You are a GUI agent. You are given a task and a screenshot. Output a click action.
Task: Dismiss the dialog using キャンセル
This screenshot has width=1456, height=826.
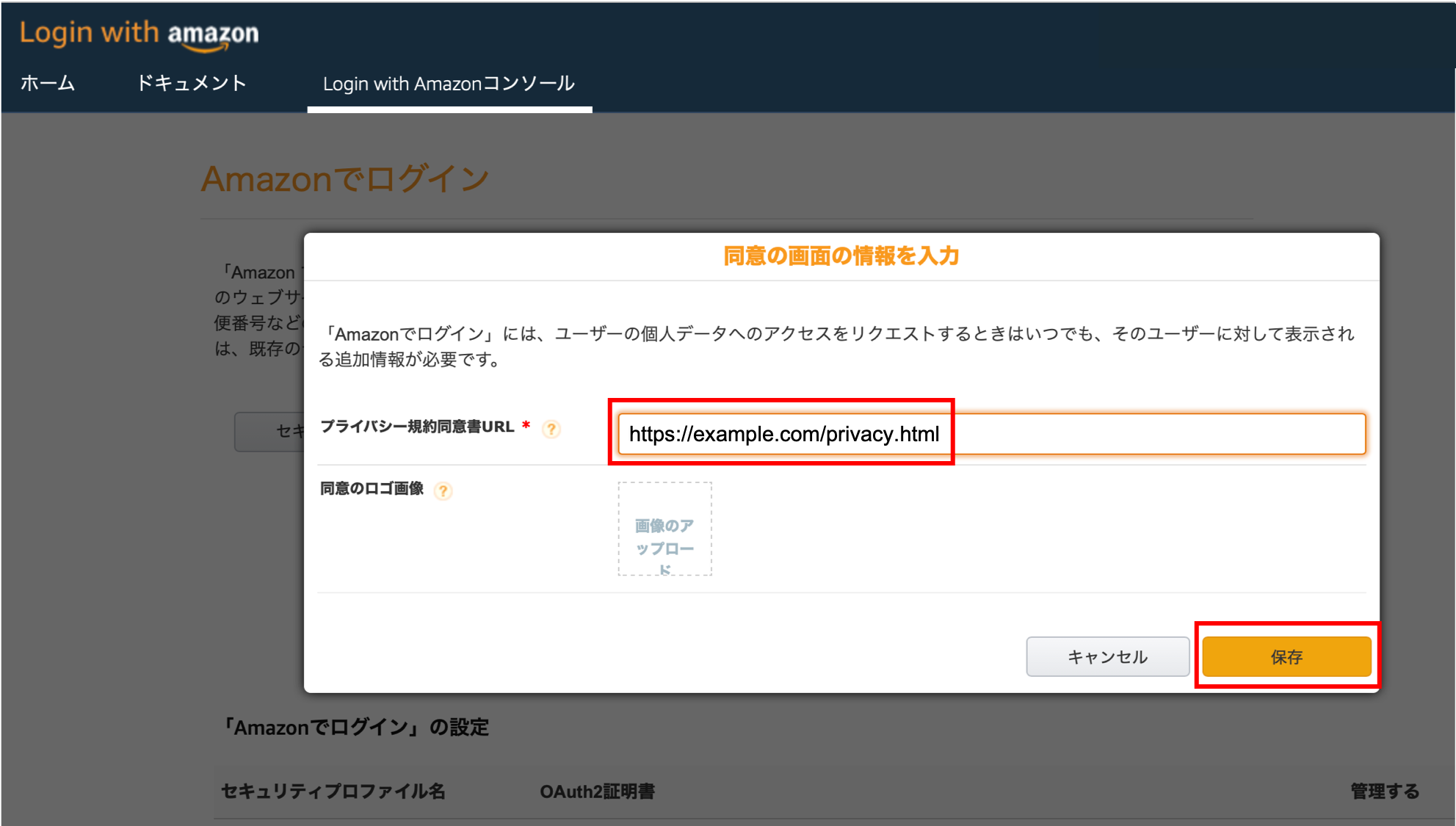pos(1107,656)
